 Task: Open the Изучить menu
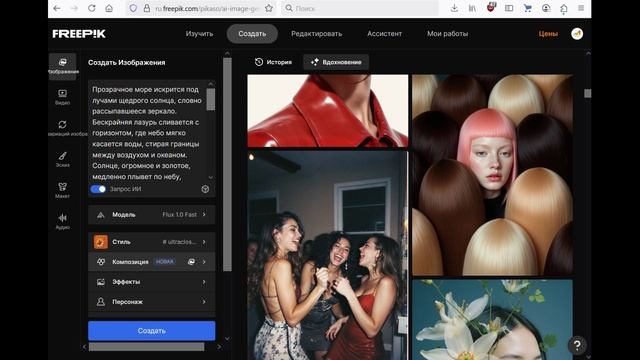(x=199, y=34)
